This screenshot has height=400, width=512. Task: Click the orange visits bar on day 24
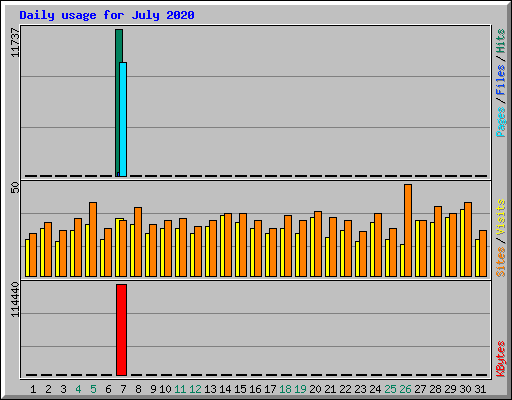(x=378, y=245)
